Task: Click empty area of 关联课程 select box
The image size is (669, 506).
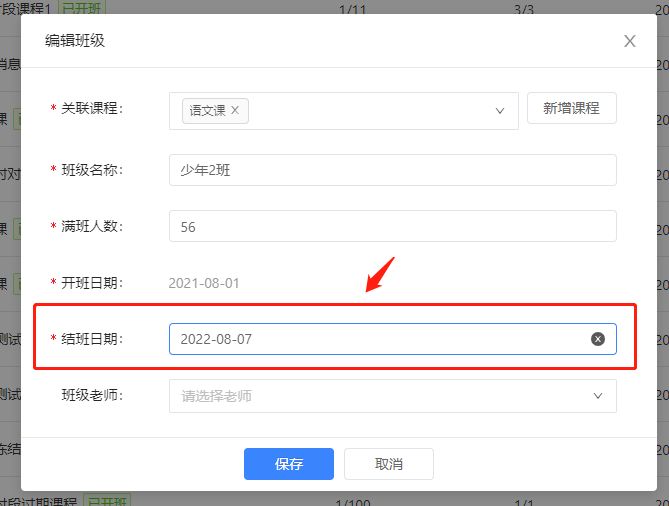Action: [367, 111]
